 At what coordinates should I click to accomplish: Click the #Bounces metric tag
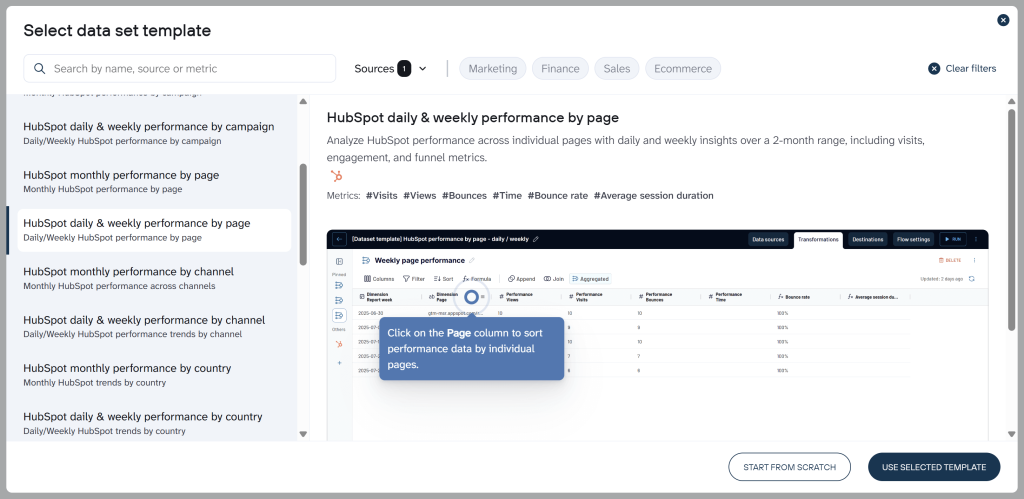click(464, 195)
